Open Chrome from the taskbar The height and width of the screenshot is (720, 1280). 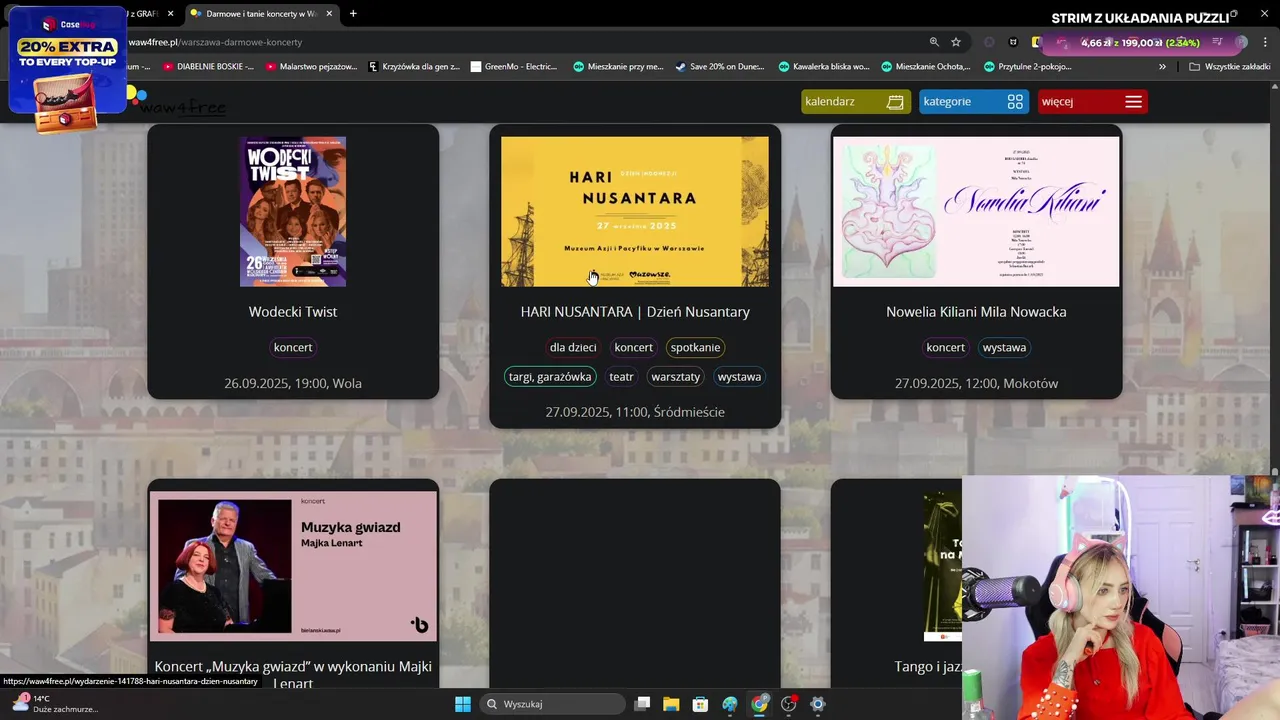tap(759, 704)
